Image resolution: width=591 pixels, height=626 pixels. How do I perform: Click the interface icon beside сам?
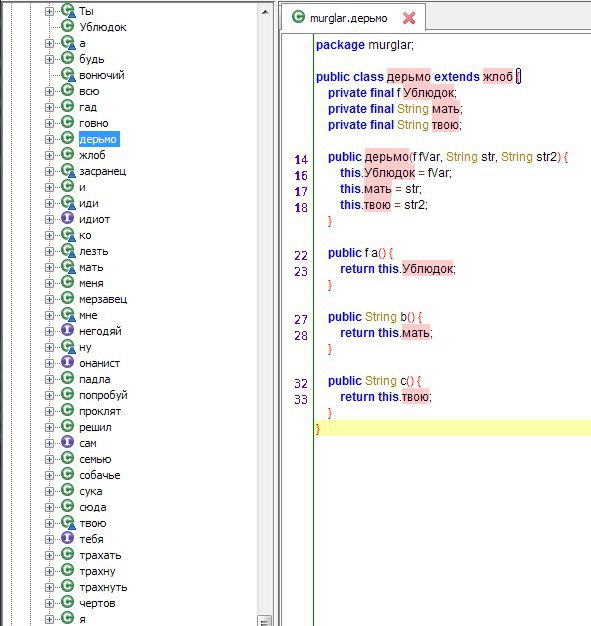coord(67,442)
